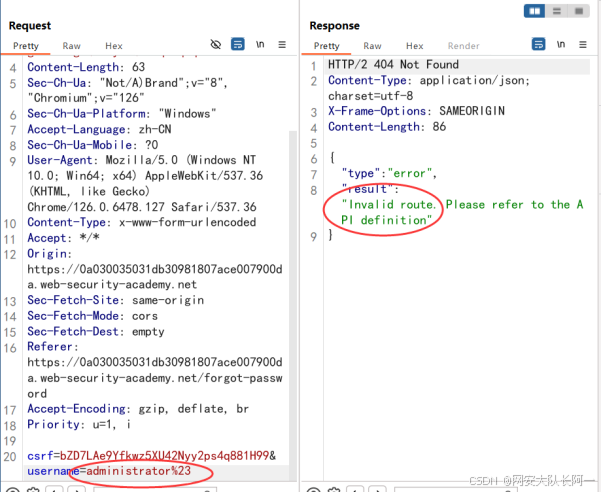This screenshot has height=492, width=601.
Task: Toggle word wrap in the Request panel
Action: [x=238, y=45]
